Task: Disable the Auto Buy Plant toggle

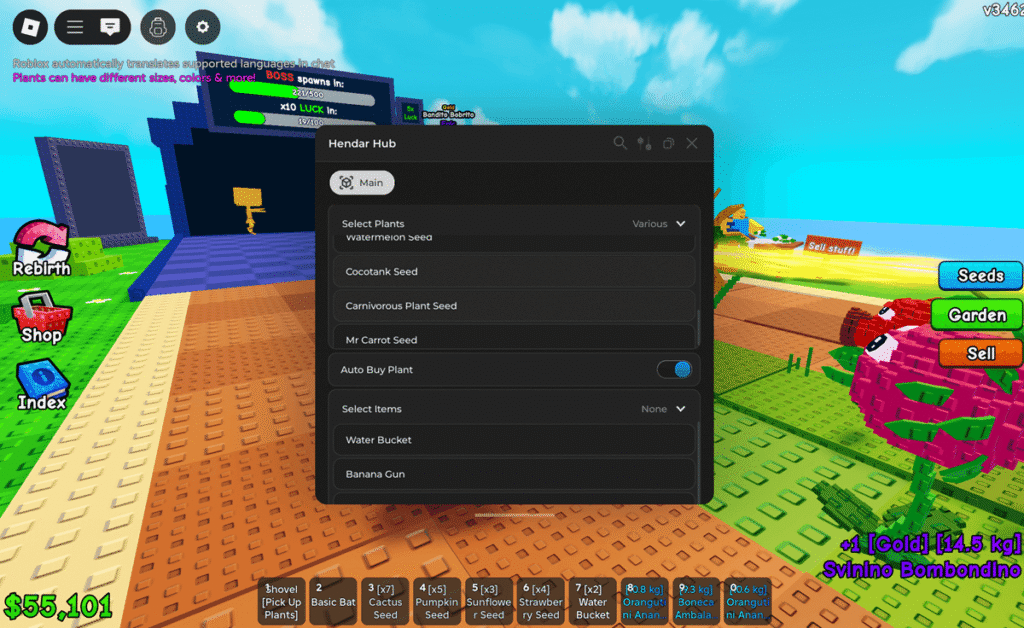Action: point(674,370)
